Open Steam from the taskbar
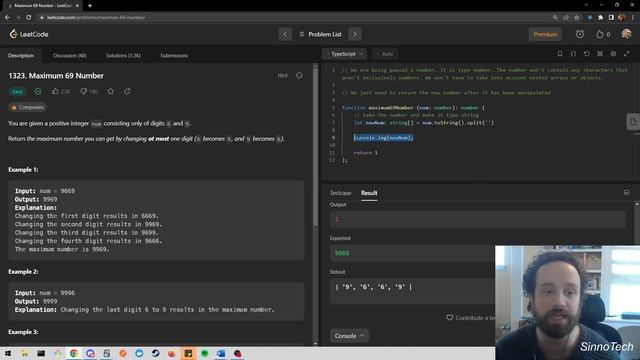Image resolution: width=640 pixels, height=360 pixels. click(156, 353)
